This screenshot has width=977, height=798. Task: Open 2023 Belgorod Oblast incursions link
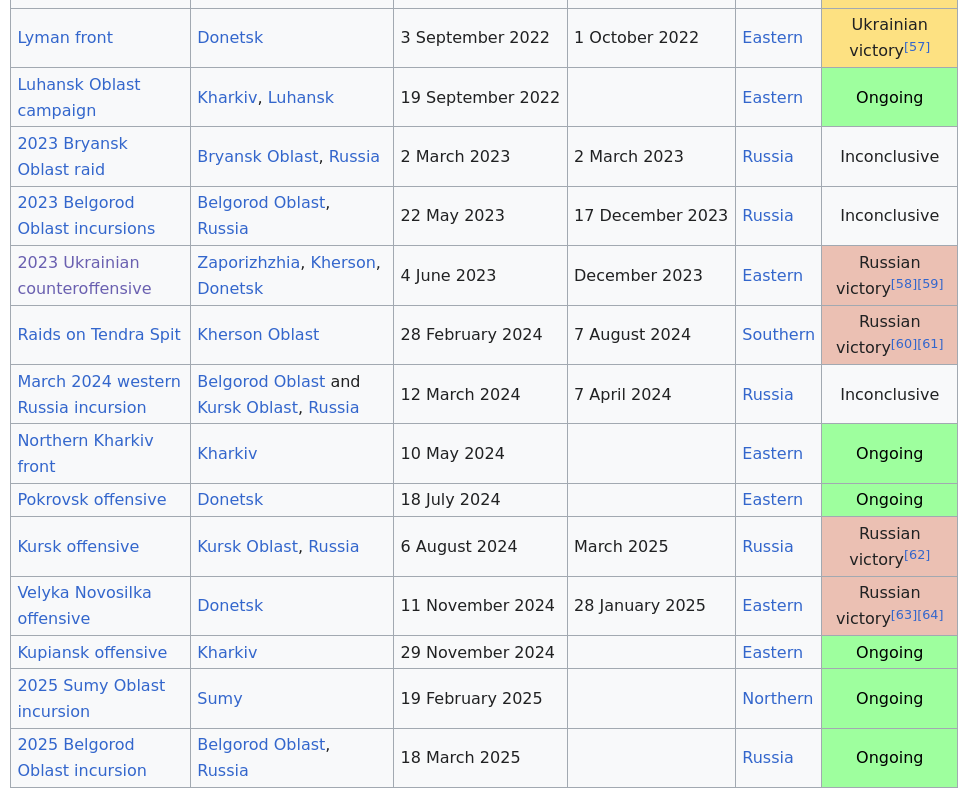coord(86,216)
